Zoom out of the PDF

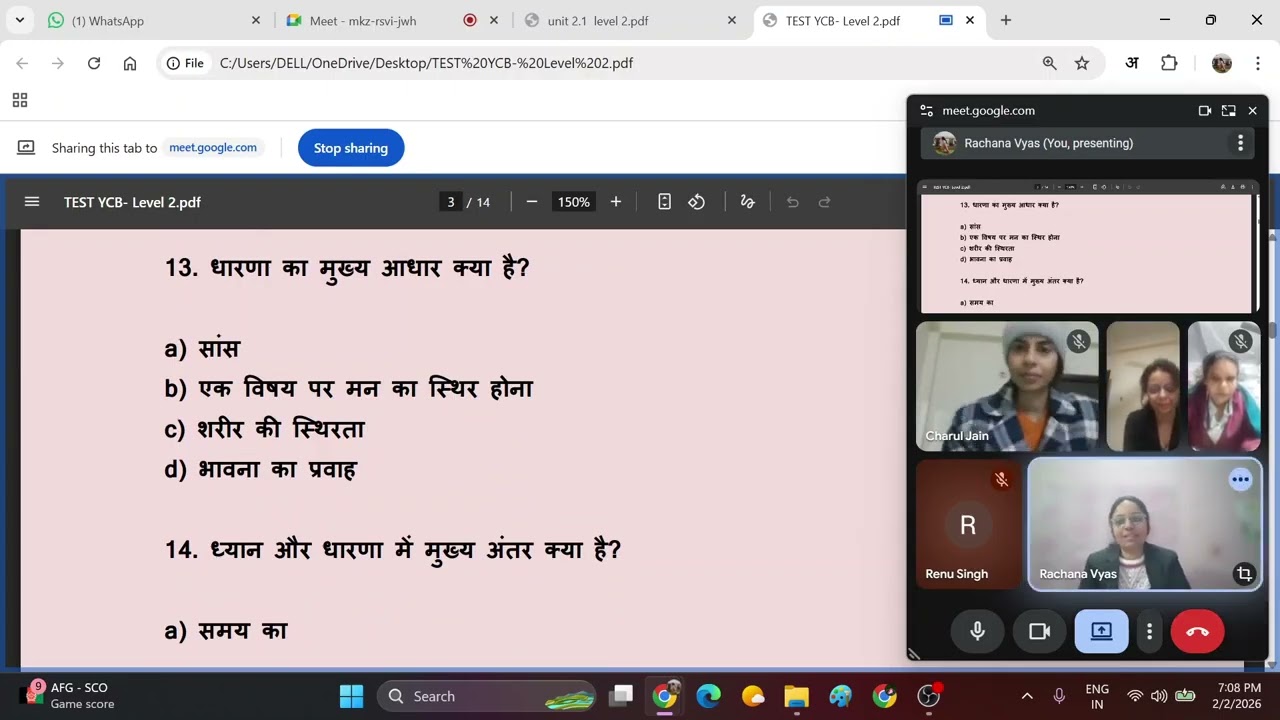pos(532,202)
